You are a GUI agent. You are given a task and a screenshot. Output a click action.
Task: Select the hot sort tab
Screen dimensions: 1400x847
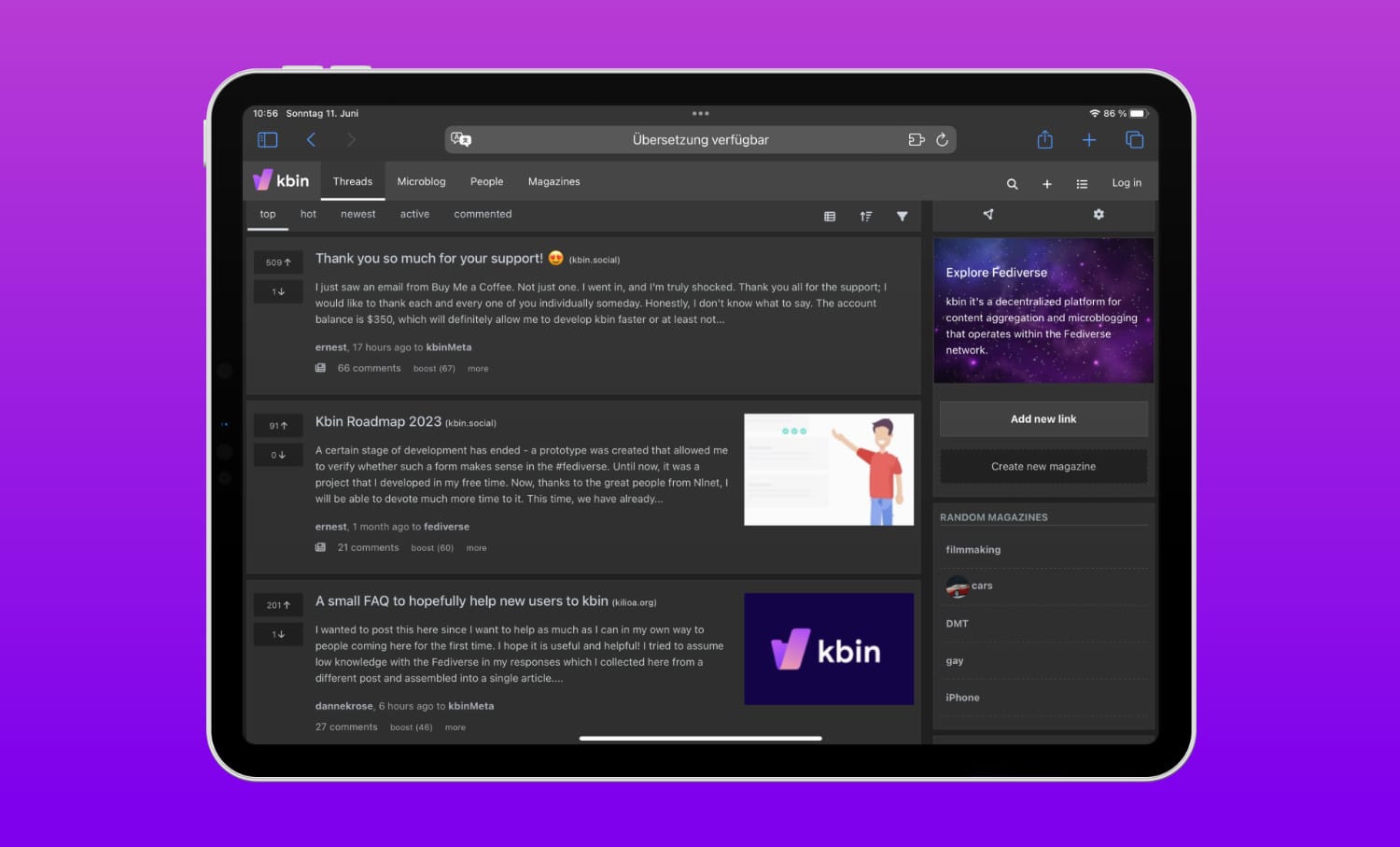coord(308,214)
